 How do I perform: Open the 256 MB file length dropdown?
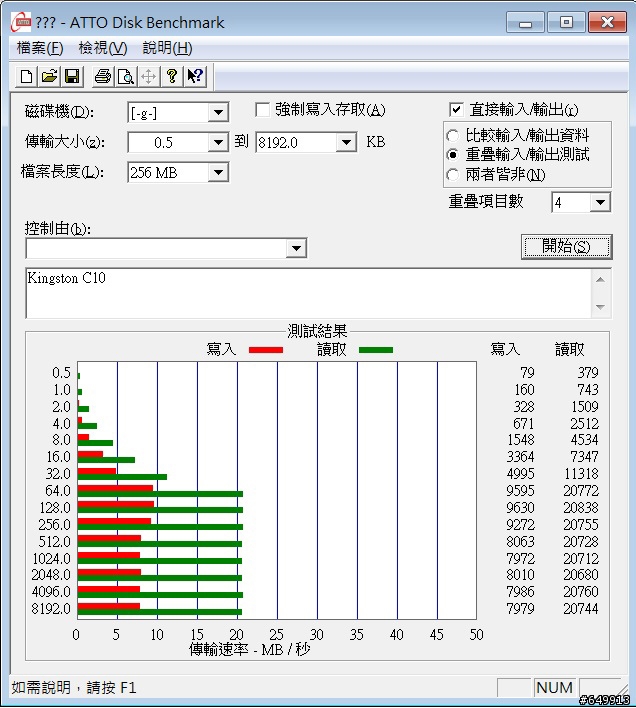[218, 172]
